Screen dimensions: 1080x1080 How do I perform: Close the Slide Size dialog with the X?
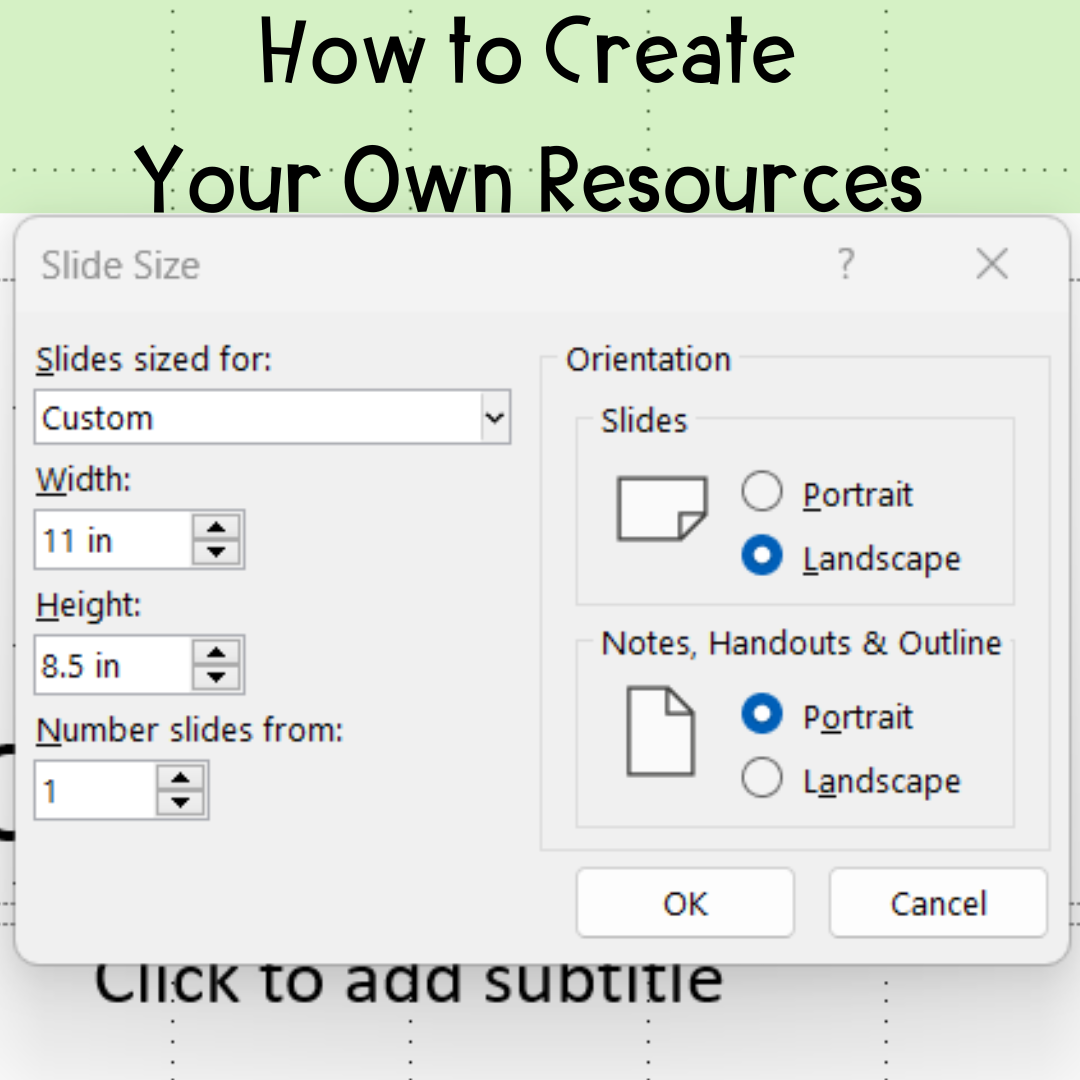point(992,264)
